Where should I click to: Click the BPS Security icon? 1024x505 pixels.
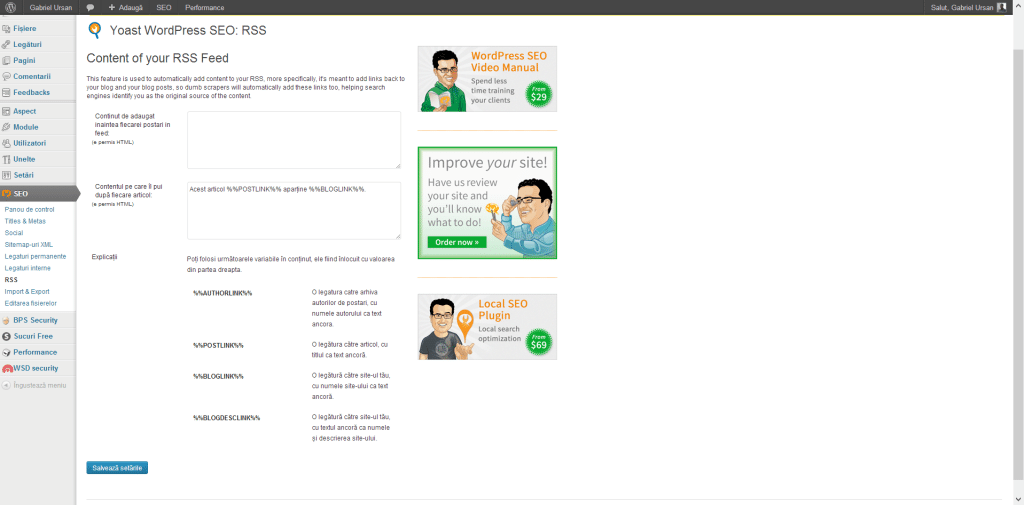click(x=6, y=321)
